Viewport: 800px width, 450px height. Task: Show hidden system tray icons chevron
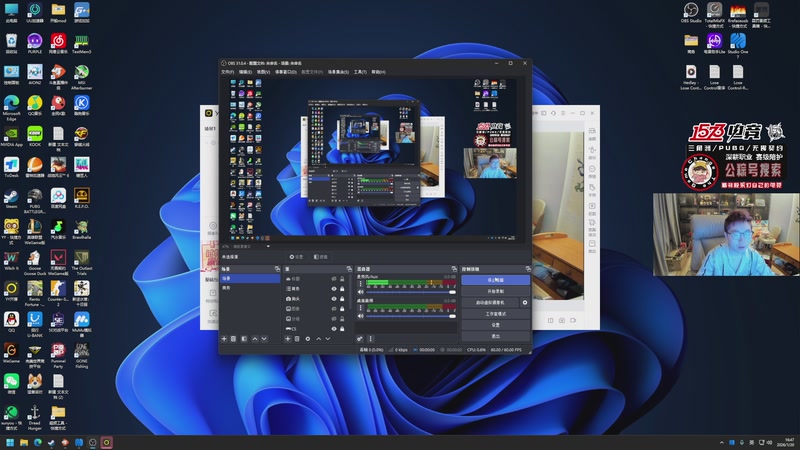click(x=721, y=442)
